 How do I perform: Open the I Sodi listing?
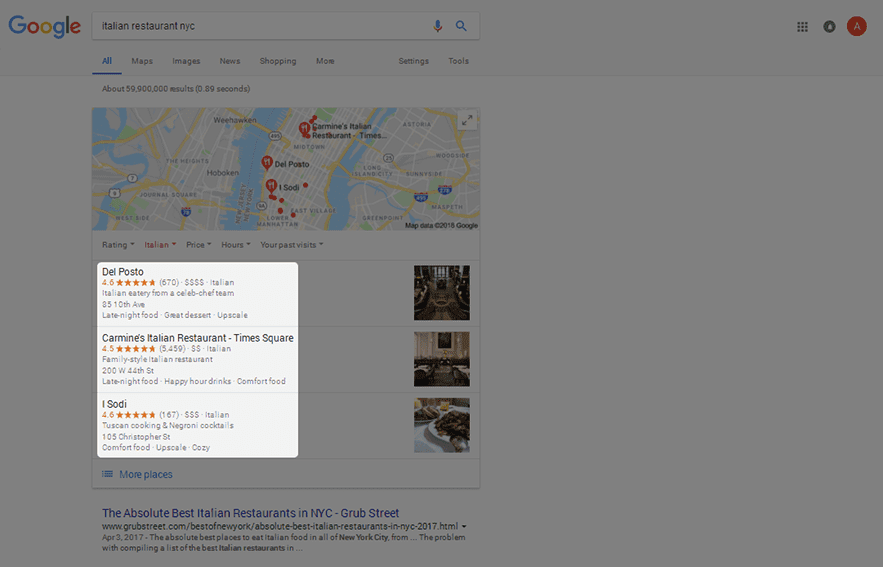coord(114,404)
